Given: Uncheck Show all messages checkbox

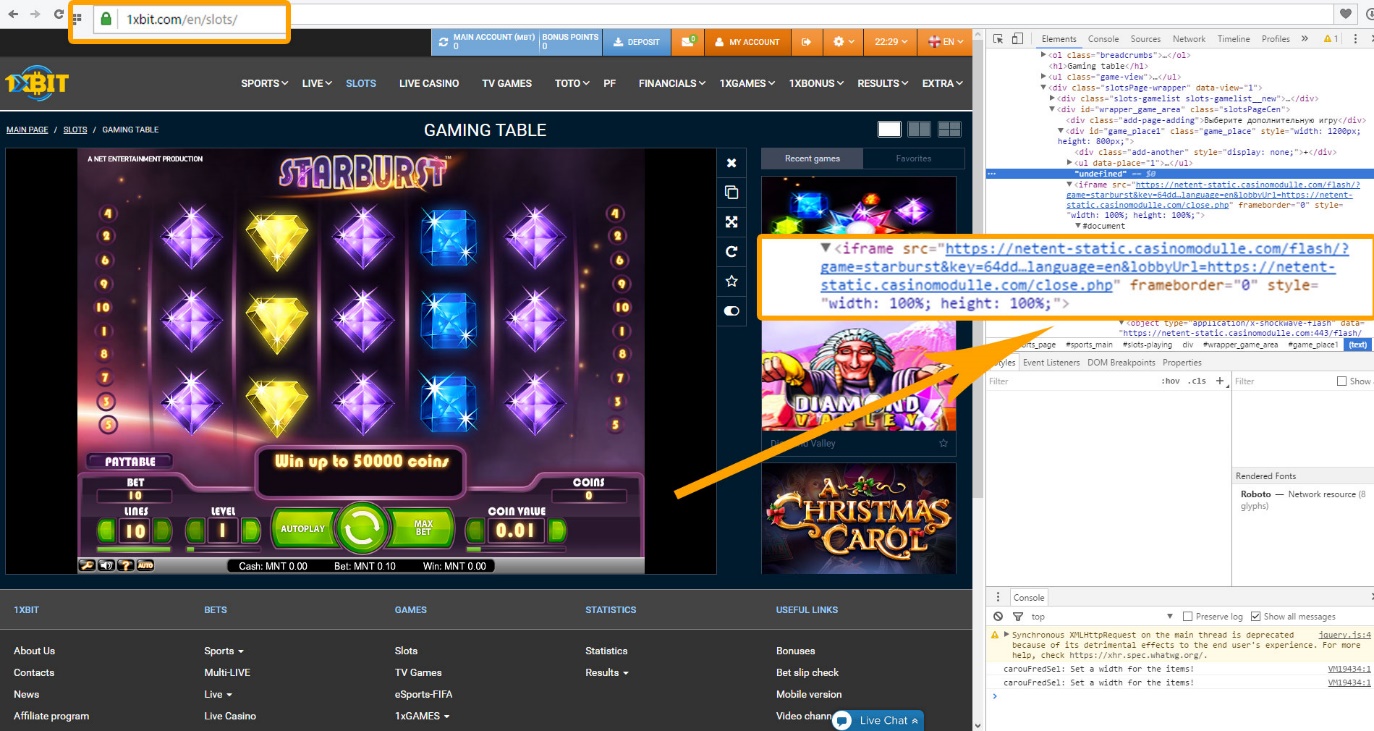Looking at the screenshot, I should pyautogui.click(x=1256, y=617).
